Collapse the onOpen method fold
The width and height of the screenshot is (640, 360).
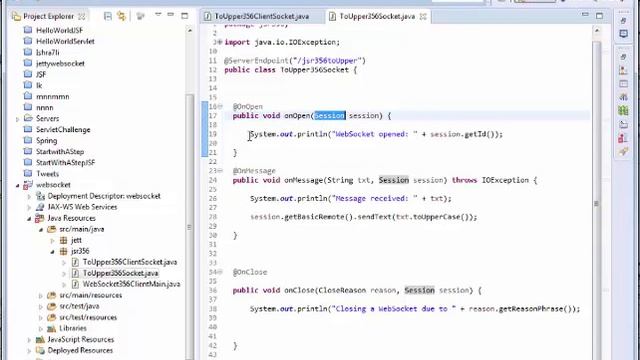click(x=220, y=107)
